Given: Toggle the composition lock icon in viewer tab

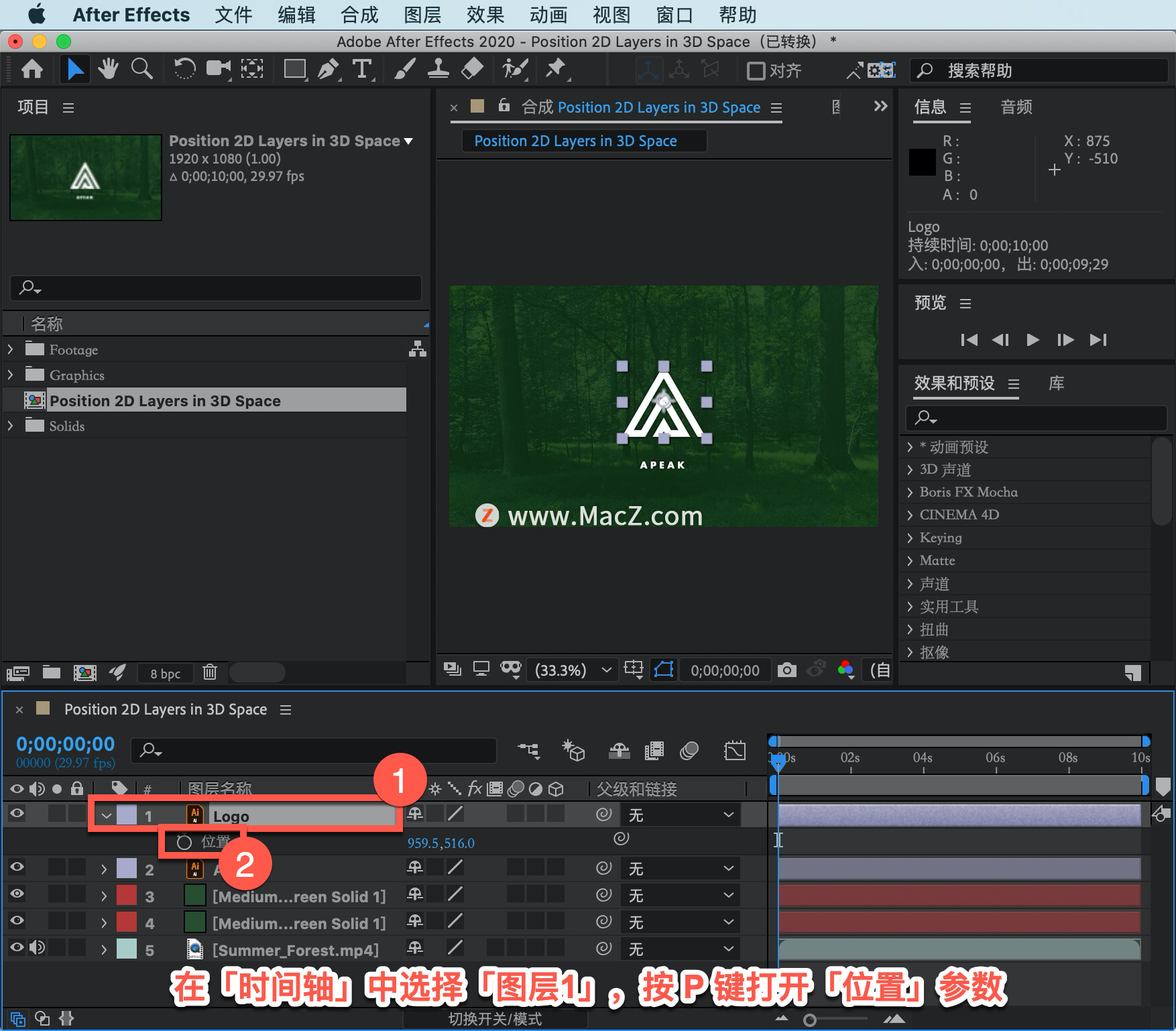Looking at the screenshot, I should [x=504, y=105].
